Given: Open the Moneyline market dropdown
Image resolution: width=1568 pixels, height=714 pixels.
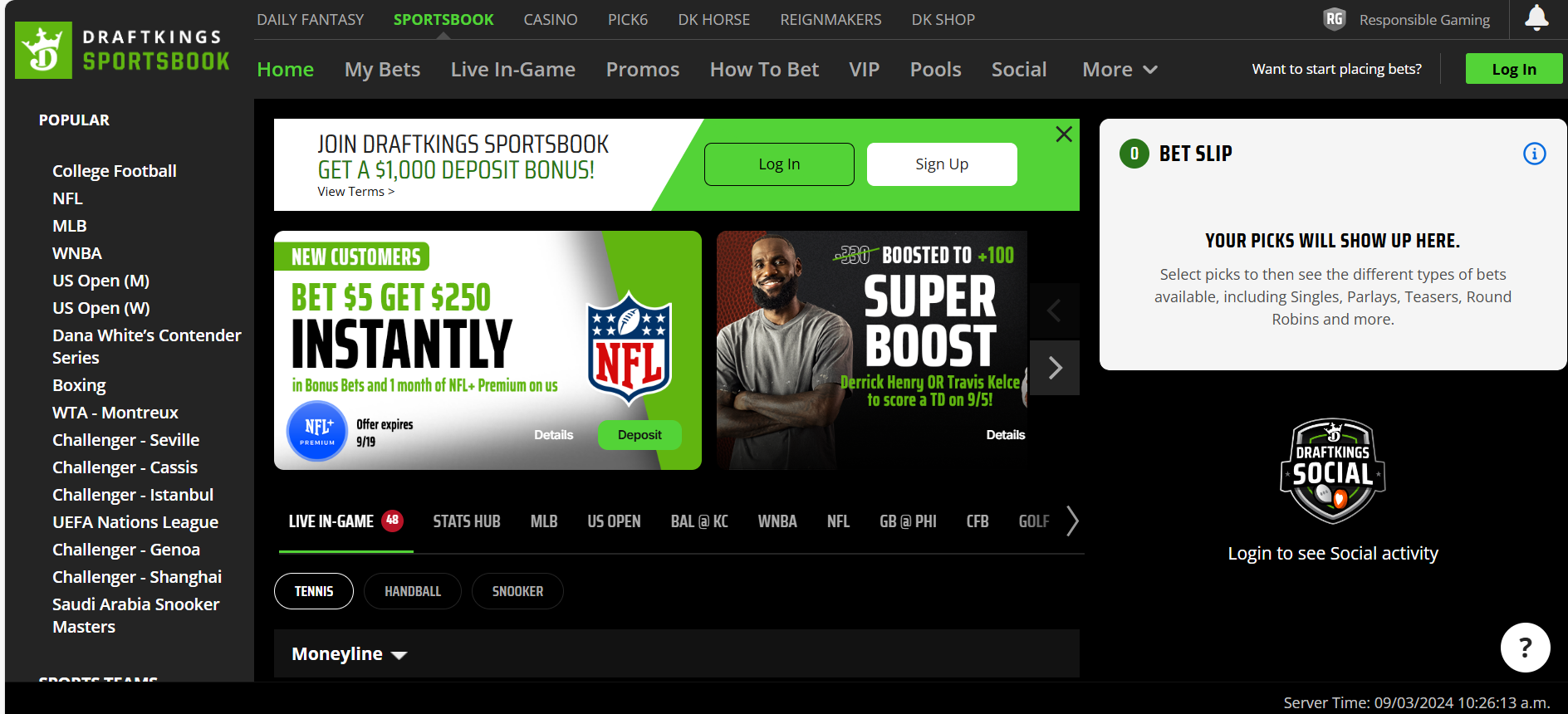Looking at the screenshot, I should tap(349, 654).
